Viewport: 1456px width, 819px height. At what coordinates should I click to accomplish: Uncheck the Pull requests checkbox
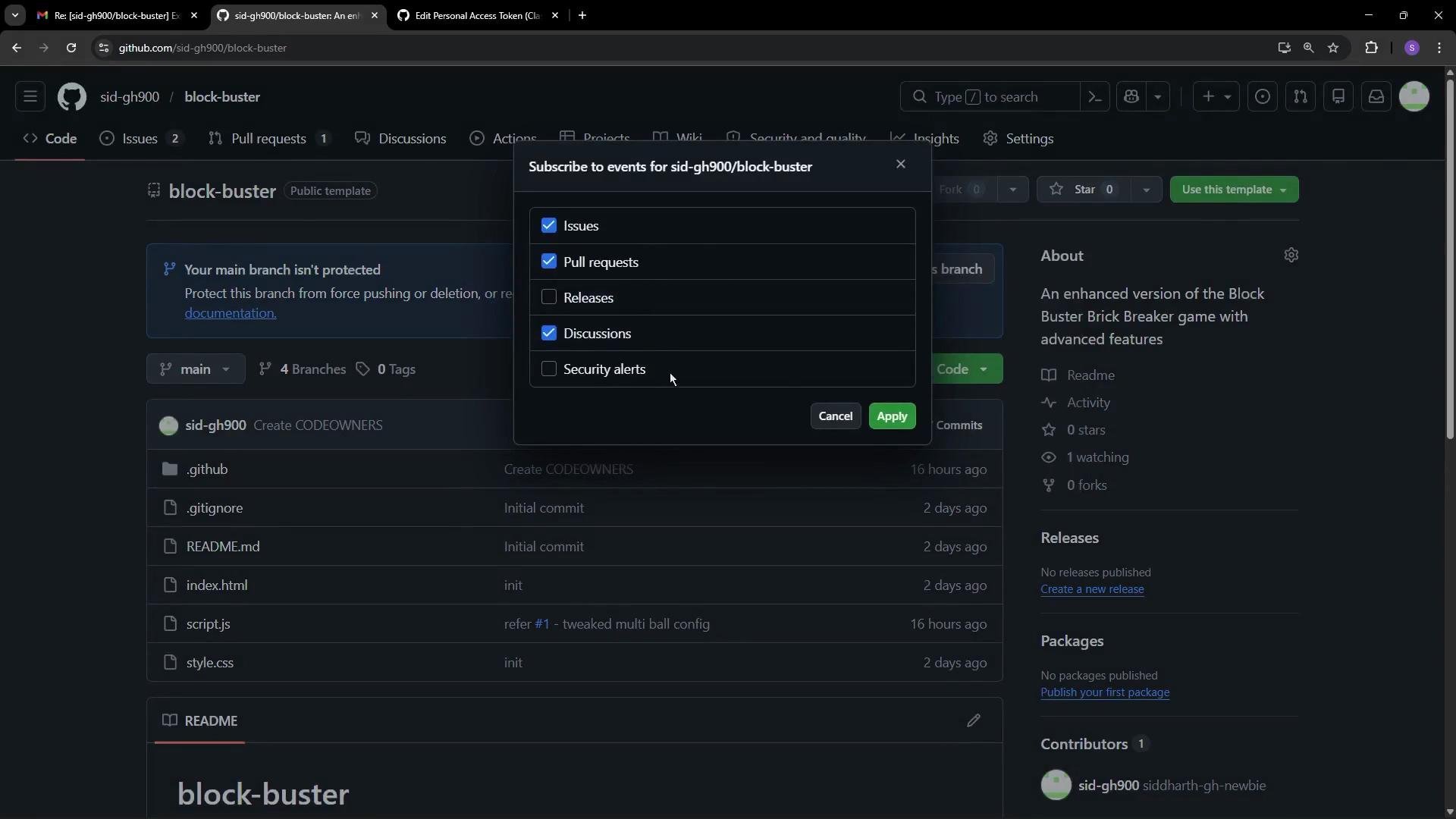pos(549,262)
